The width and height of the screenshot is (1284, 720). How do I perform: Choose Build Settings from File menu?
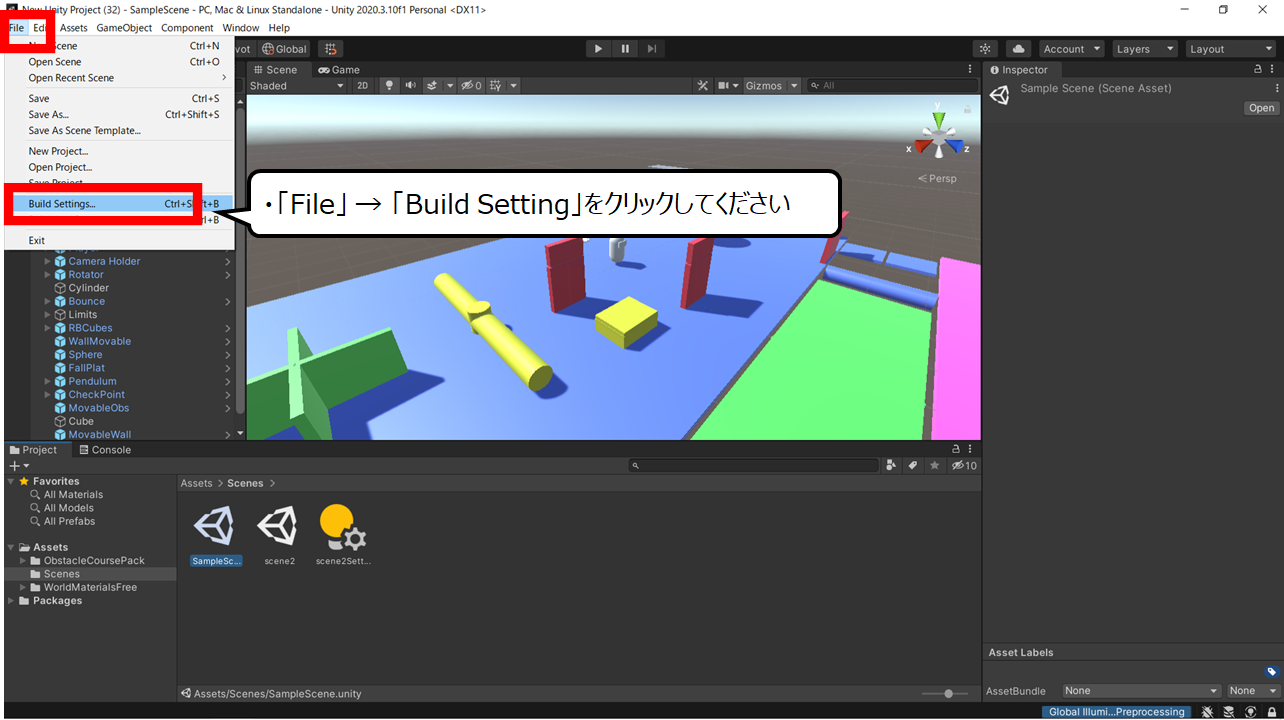(x=119, y=204)
